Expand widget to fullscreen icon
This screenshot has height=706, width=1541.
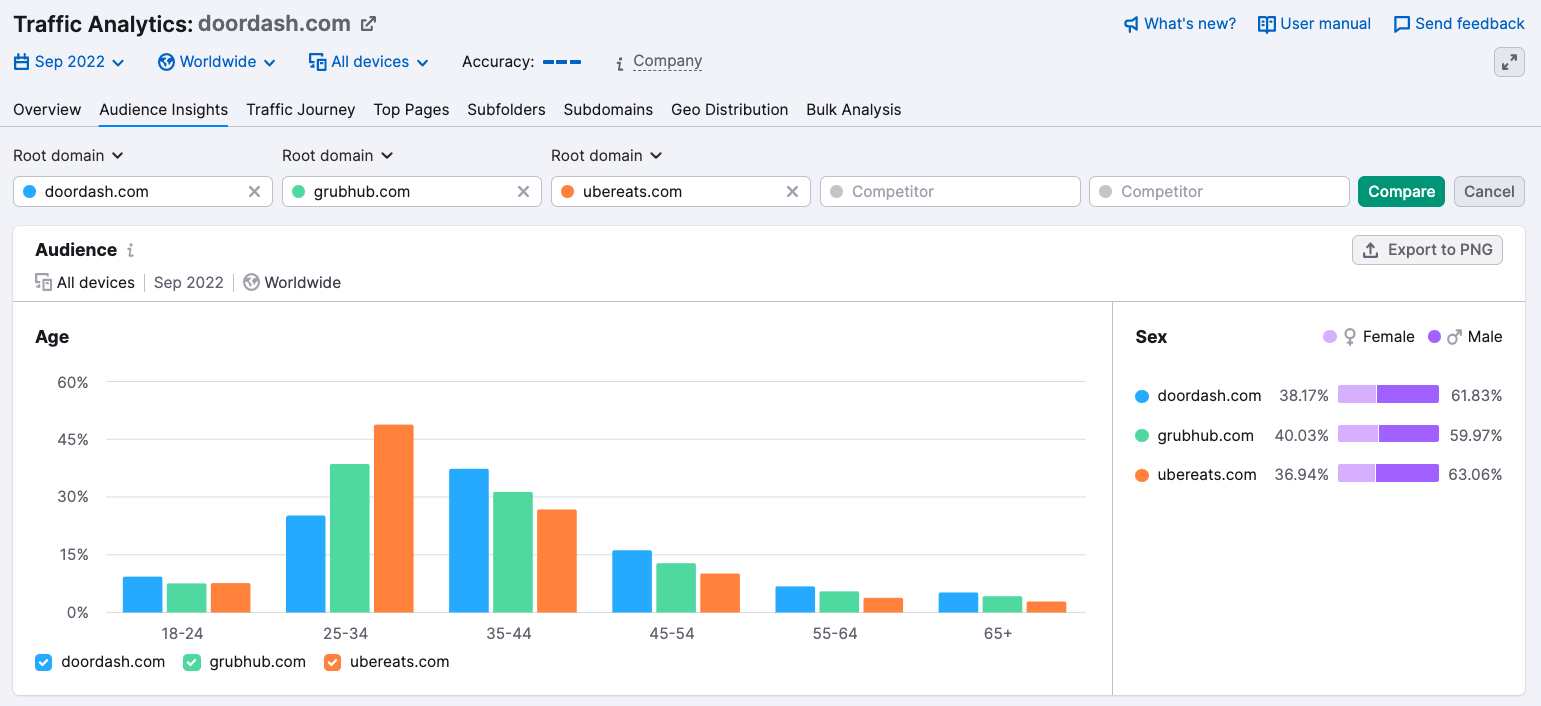coord(1509,62)
